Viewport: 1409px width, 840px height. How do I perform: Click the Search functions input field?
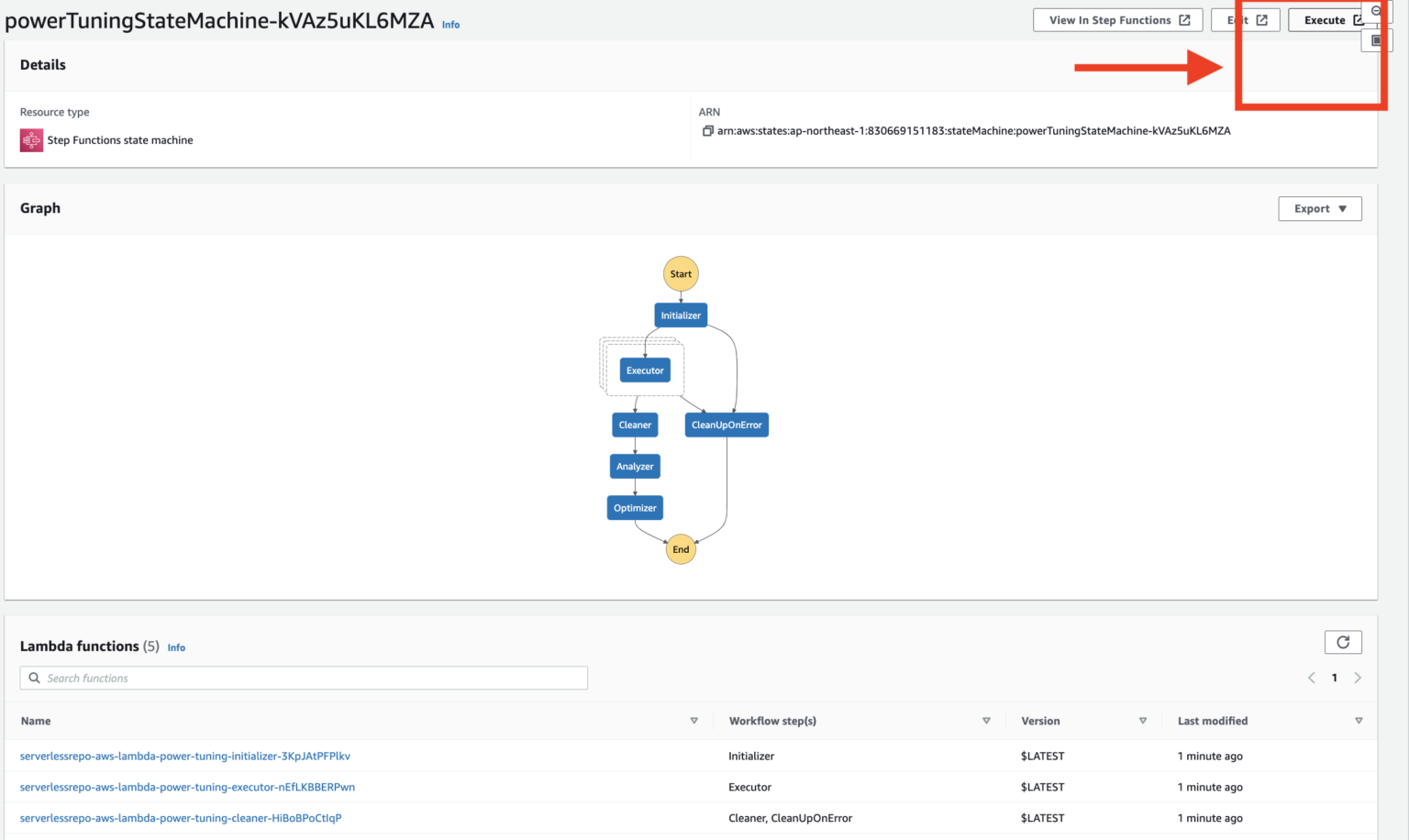click(303, 678)
